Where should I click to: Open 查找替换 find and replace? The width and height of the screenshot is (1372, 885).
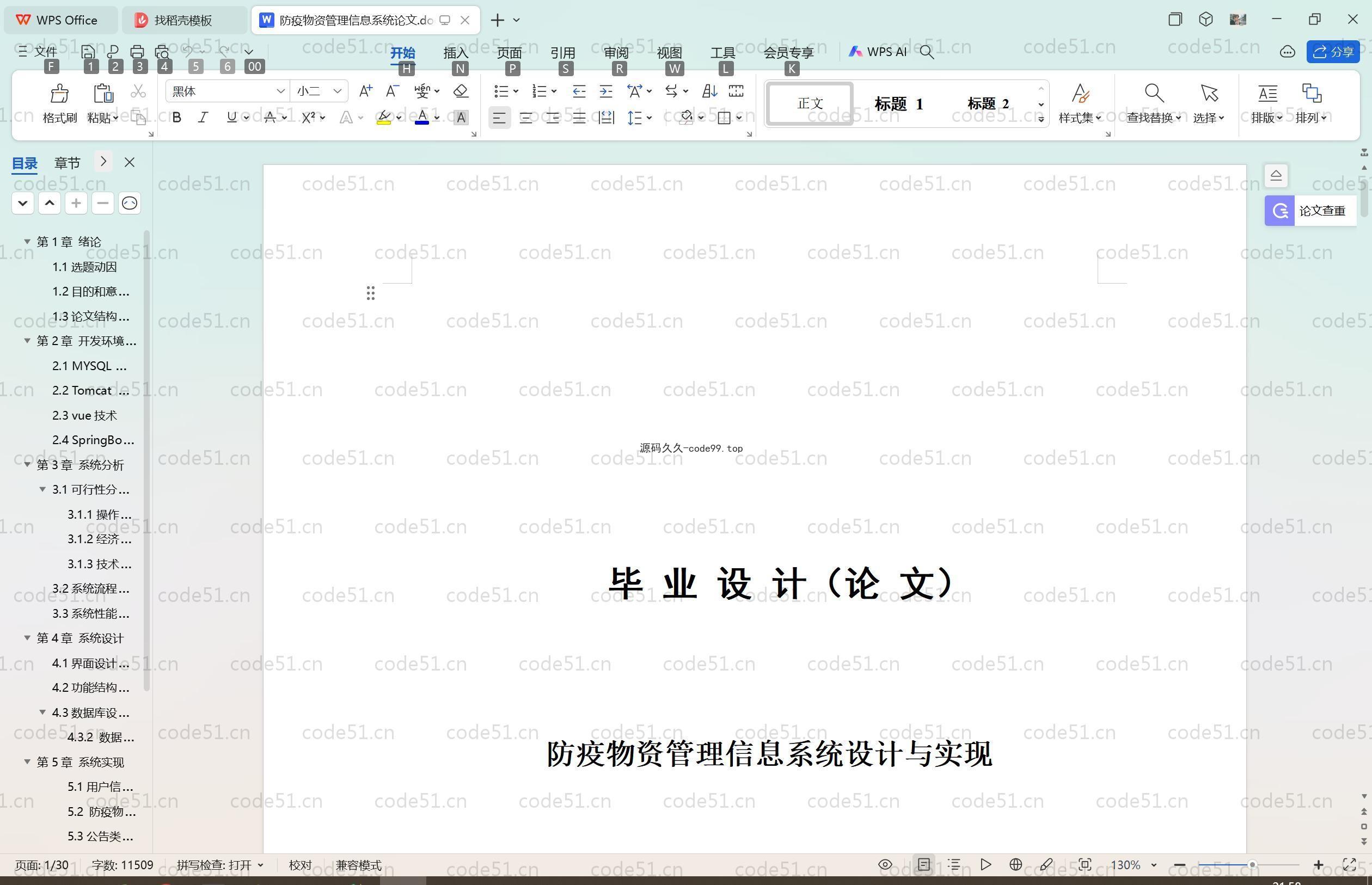1154,103
